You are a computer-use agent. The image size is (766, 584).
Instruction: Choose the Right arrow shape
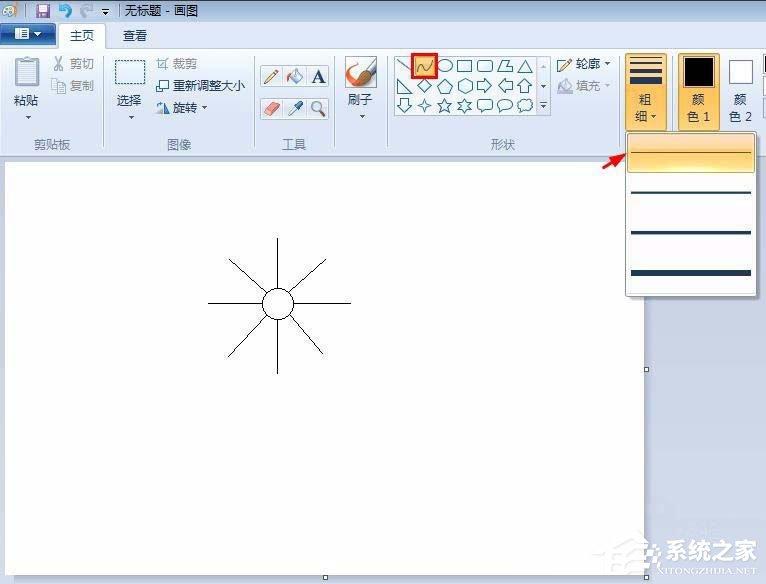point(485,86)
